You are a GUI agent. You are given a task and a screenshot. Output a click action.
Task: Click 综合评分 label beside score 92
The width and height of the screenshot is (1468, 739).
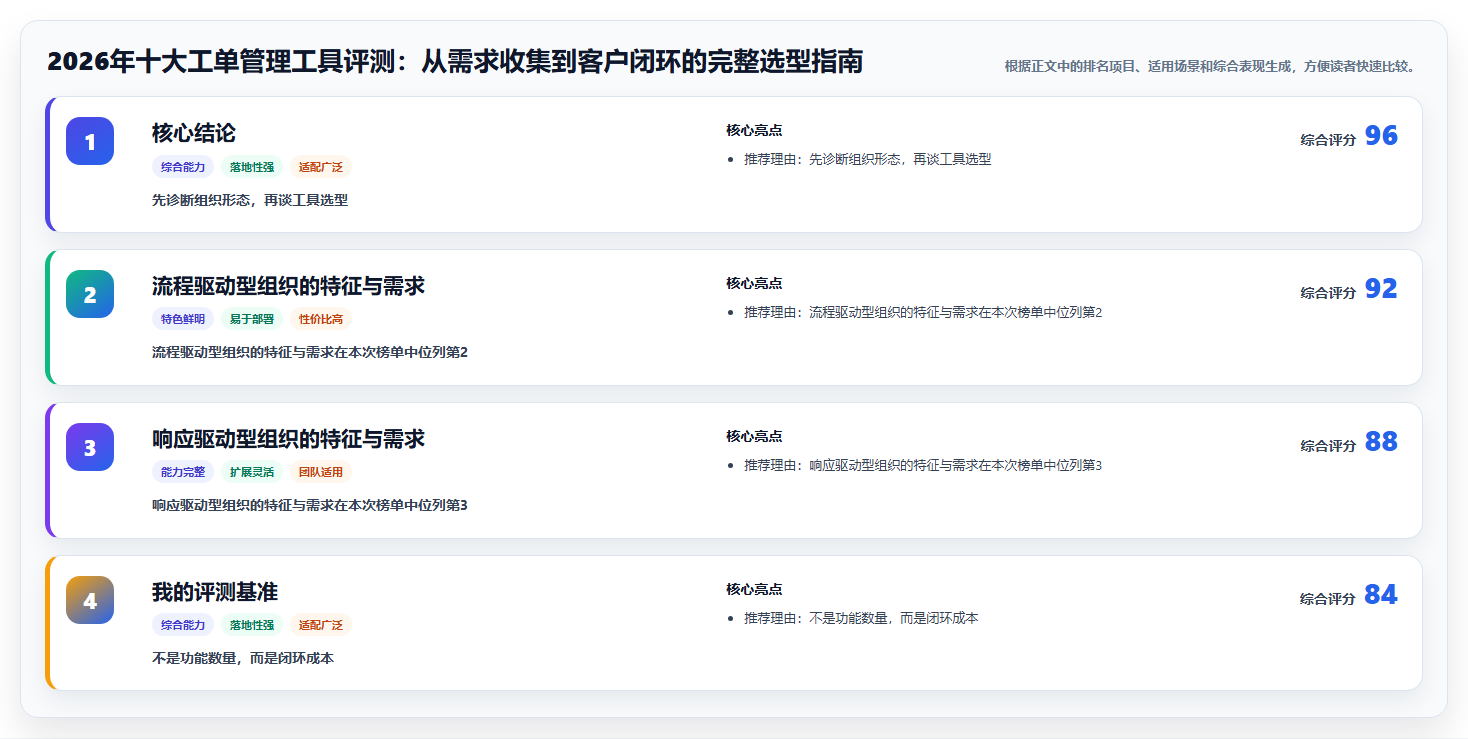click(1328, 293)
